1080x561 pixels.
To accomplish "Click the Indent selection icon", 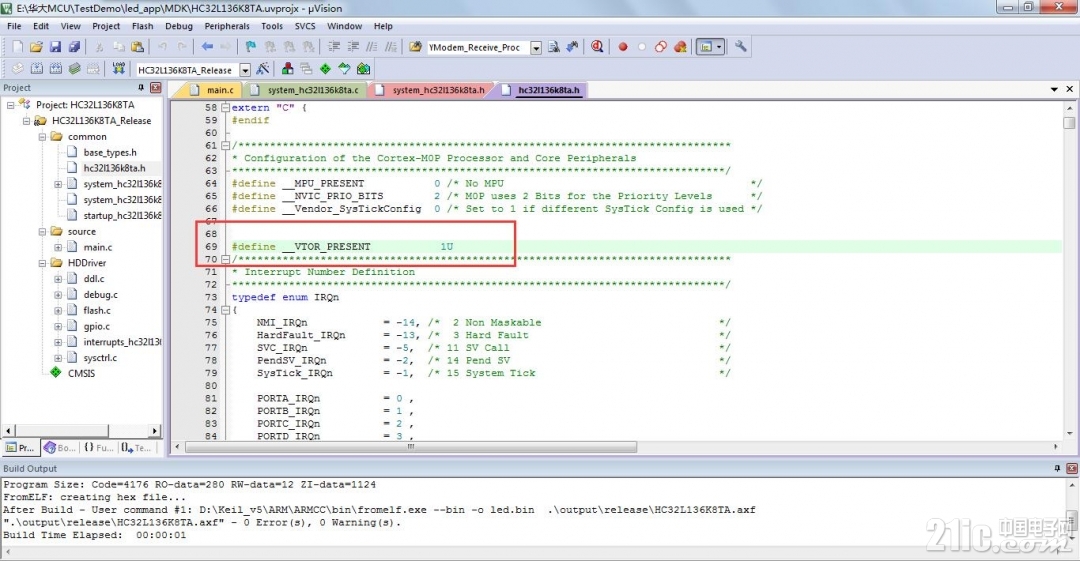I will (x=334, y=47).
